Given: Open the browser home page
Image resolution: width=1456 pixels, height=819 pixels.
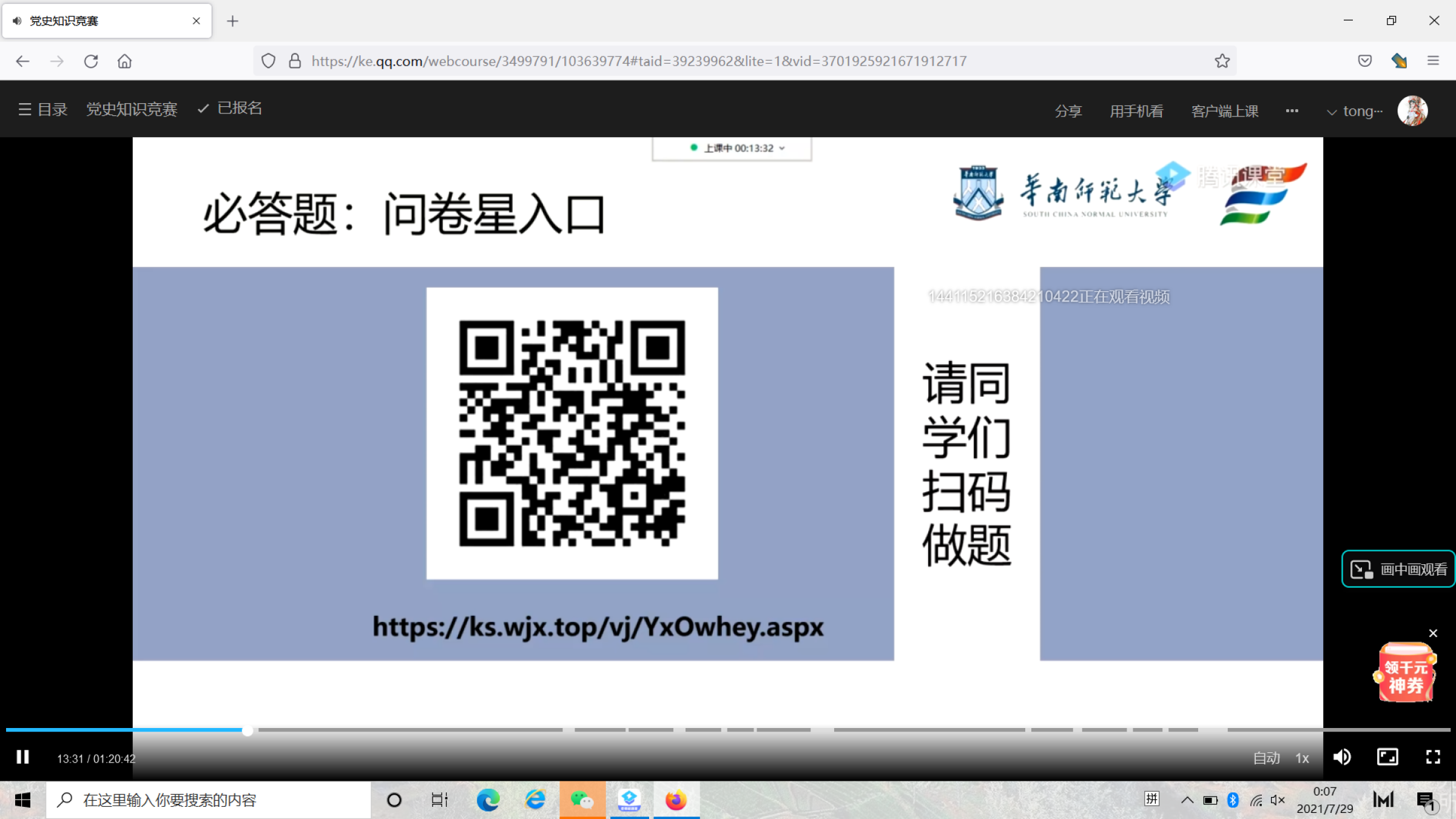Looking at the screenshot, I should [x=125, y=61].
